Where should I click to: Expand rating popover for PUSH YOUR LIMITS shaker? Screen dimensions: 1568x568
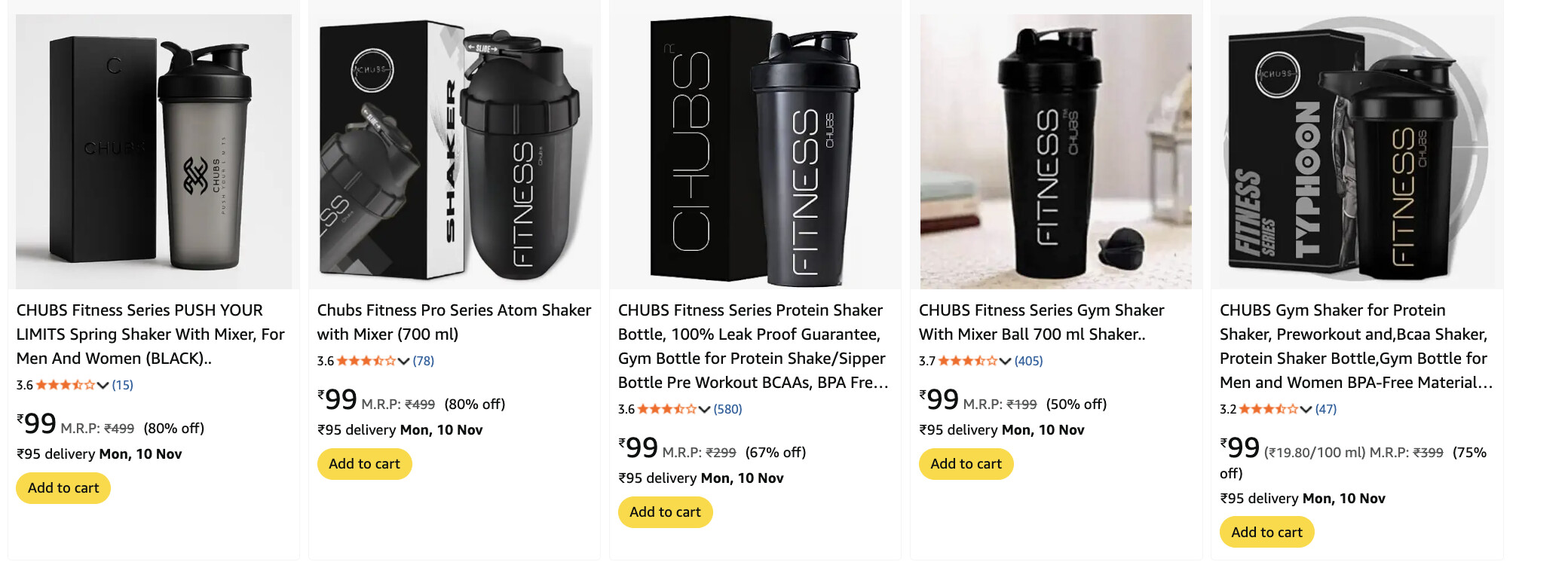tap(103, 385)
